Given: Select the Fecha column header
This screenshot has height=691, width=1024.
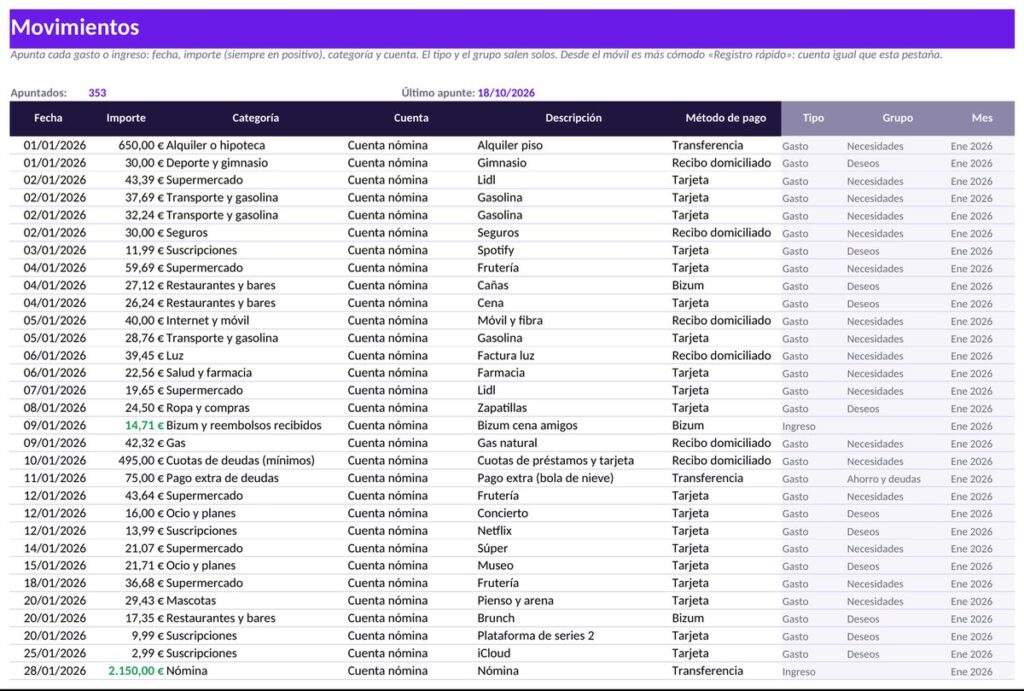Looking at the screenshot, I should click(48, 118).
